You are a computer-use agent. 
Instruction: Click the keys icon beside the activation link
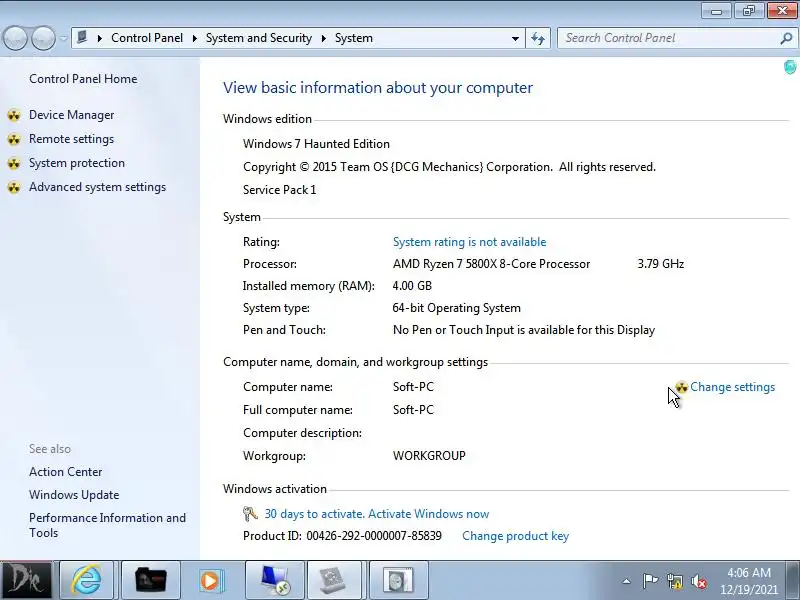[250, 514]
